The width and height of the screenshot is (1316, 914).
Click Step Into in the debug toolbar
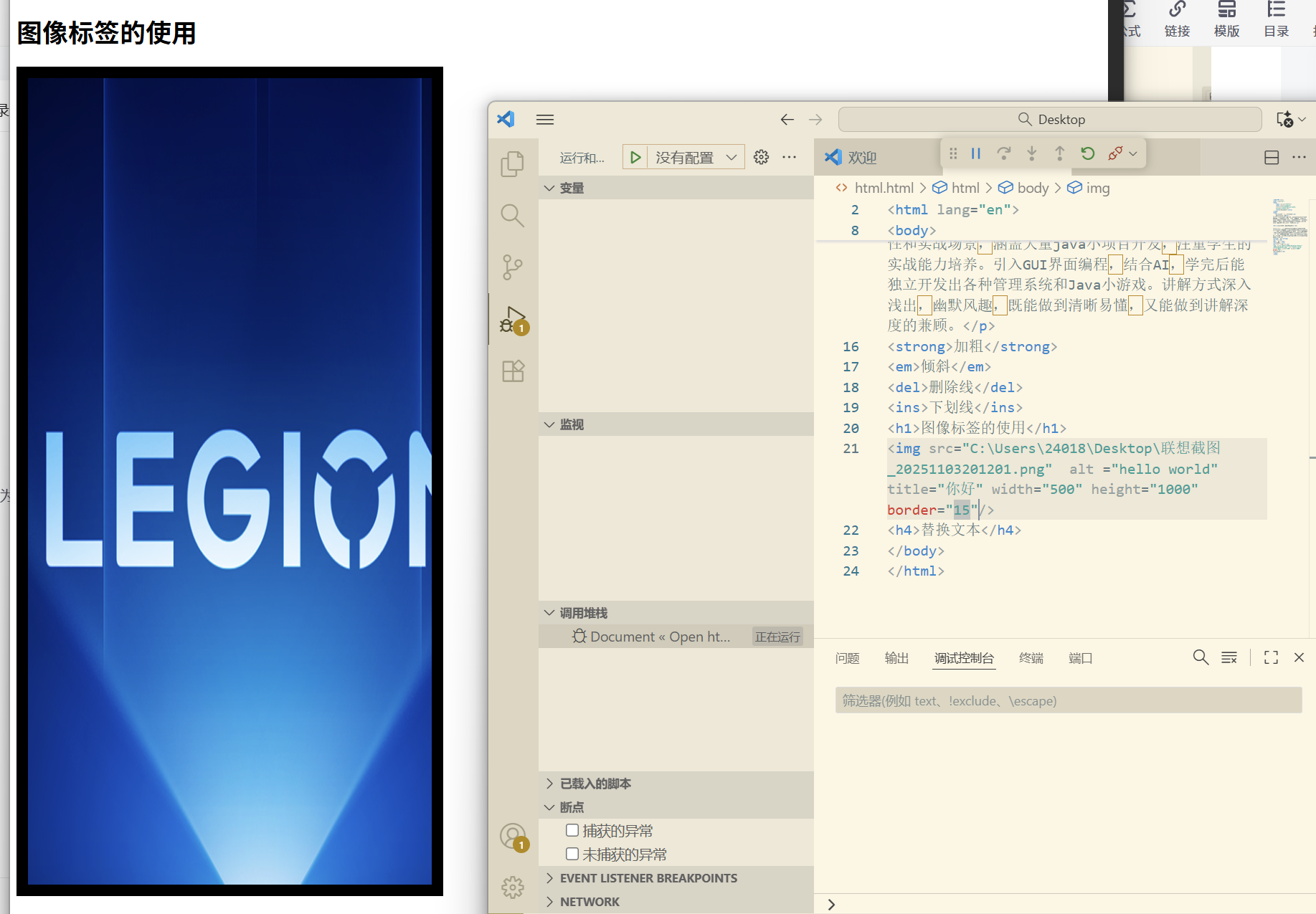tap(1032, 153)
